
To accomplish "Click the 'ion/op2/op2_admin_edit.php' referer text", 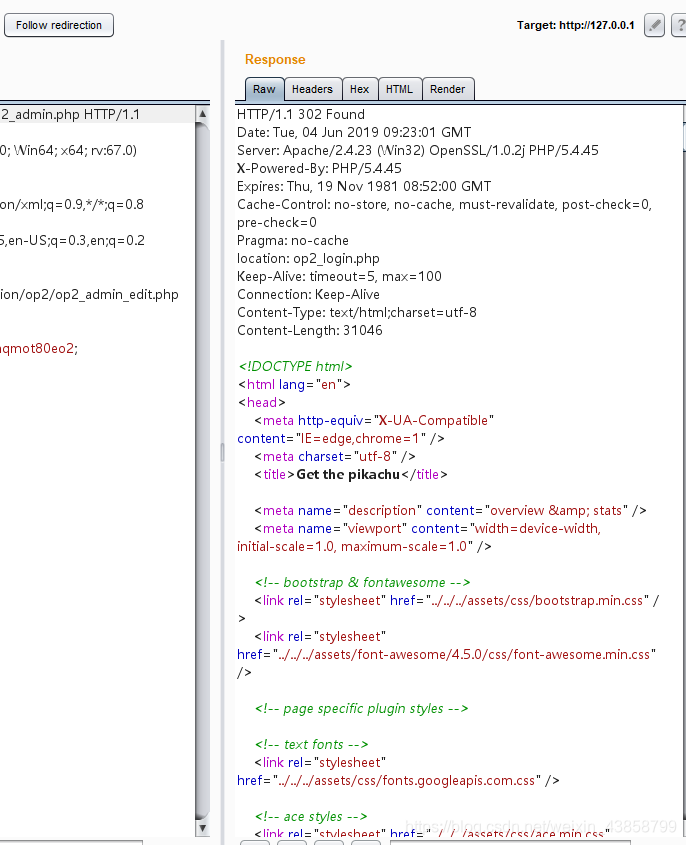I will point(89,294).
